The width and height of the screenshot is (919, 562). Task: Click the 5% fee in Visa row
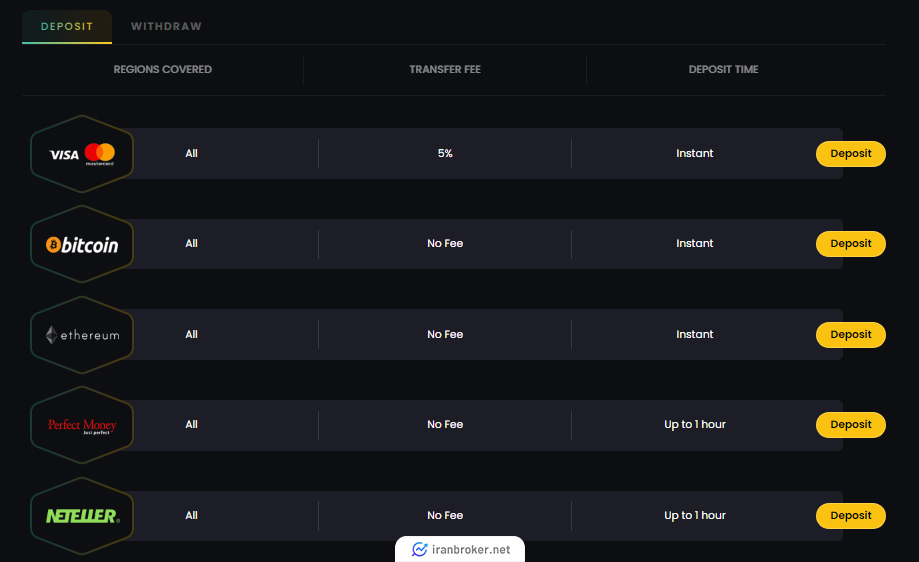(445, 154)
